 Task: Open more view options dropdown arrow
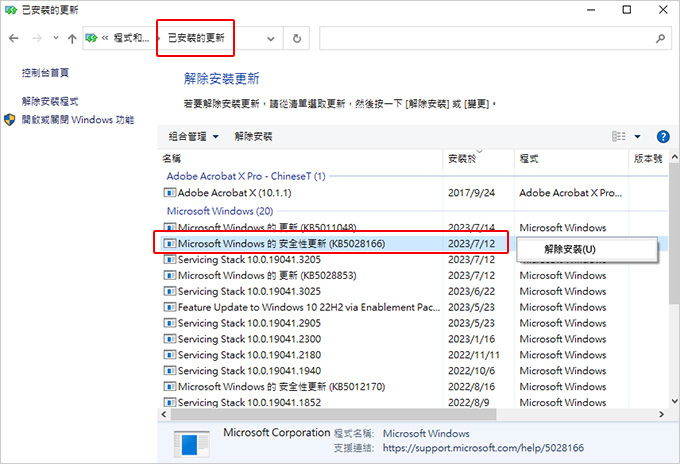(638, 137)
